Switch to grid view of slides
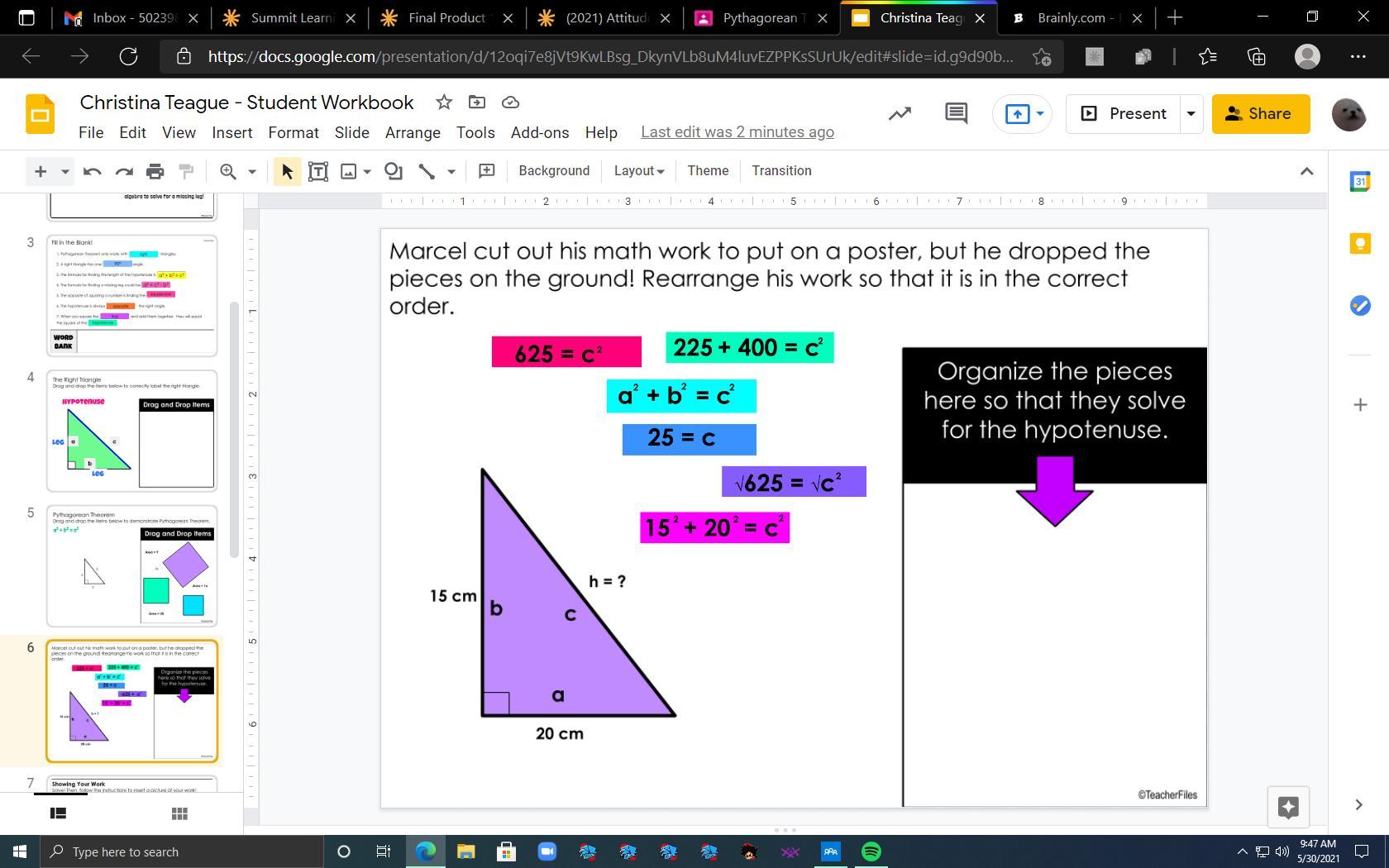The height and width of the screenshot is (868, 1389). (x=179, y=813)
